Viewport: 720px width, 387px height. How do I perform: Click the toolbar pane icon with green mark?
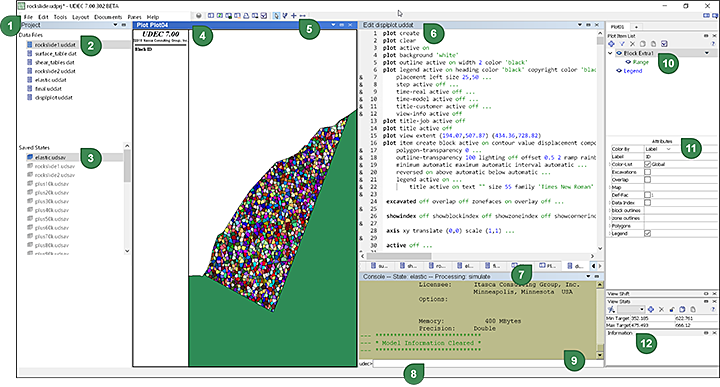(219, 16)
